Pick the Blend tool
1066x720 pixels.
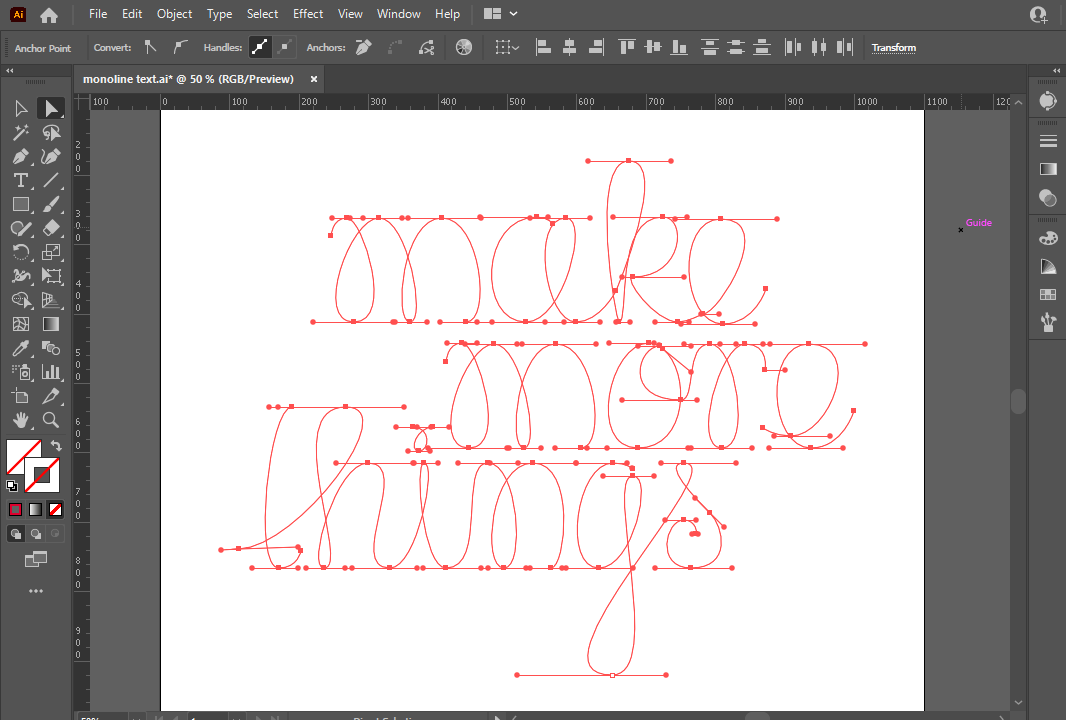pyautogui.click(x=51, y=348)
